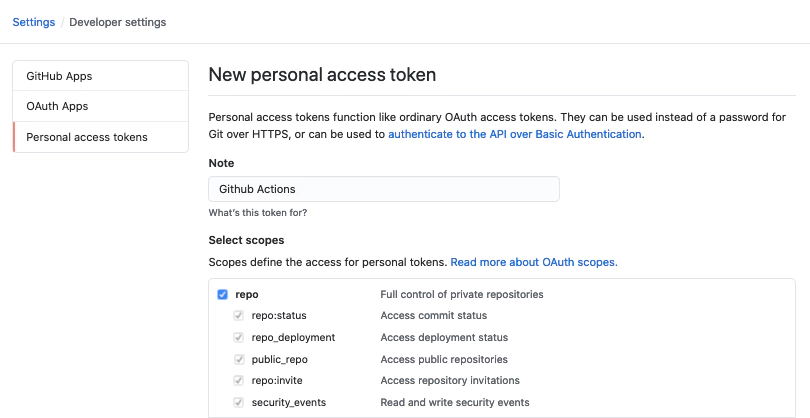The width and height of the screenshot is (810, 418).
Task: Go to Settings via the breadcrumb link
Action: click(x=33, y=22)
